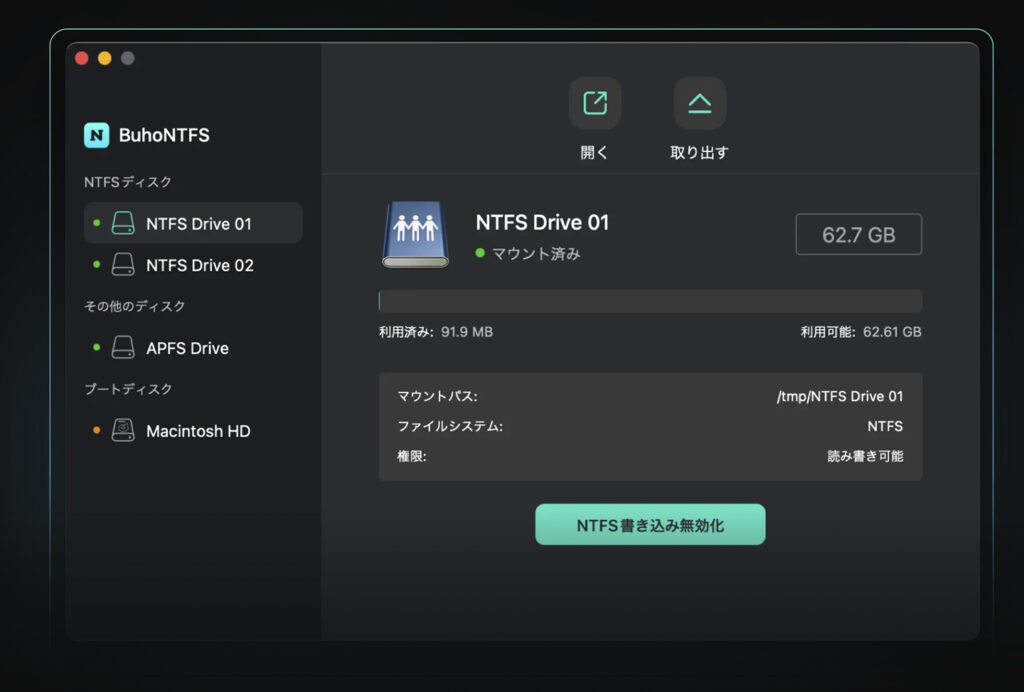Click the BuhoNTFS logo icon
This screenshot has height=692, width=1024.
point(97,135)
